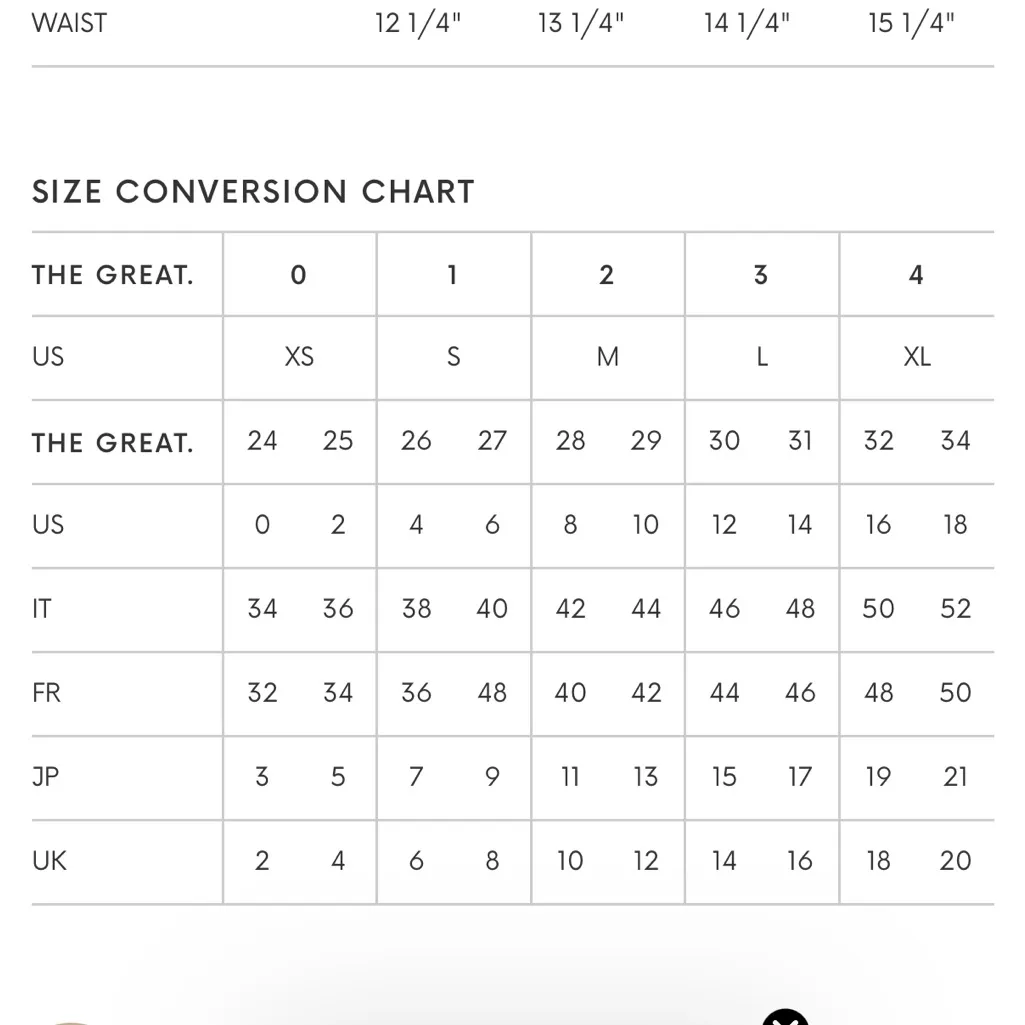
Task: Click the M size column cell
Action: click(607, 357)
